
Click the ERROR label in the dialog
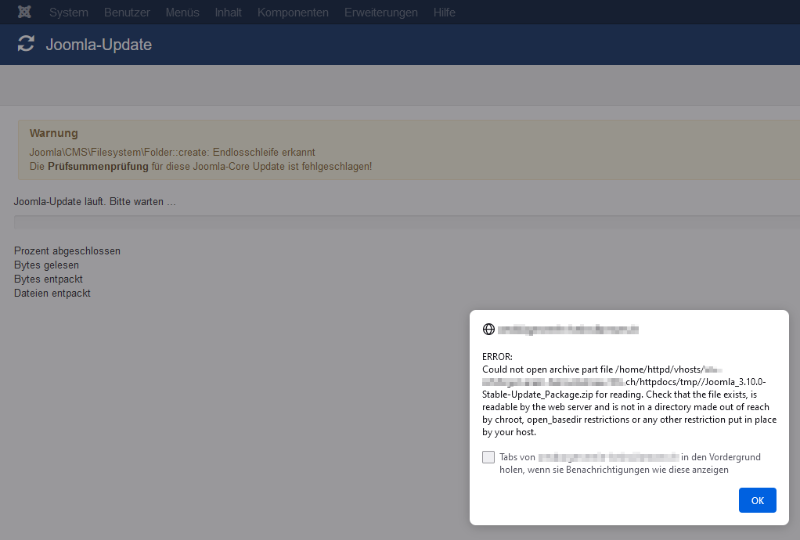coord(497,357)
